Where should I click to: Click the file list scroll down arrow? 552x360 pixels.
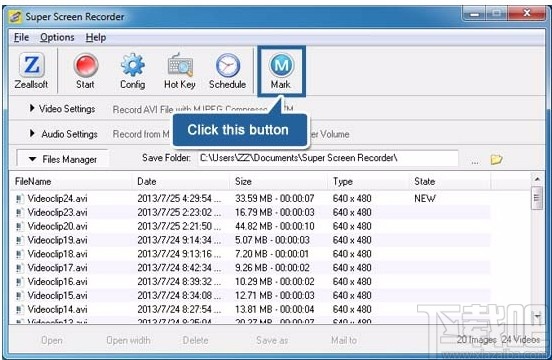(x=537, y=316)
